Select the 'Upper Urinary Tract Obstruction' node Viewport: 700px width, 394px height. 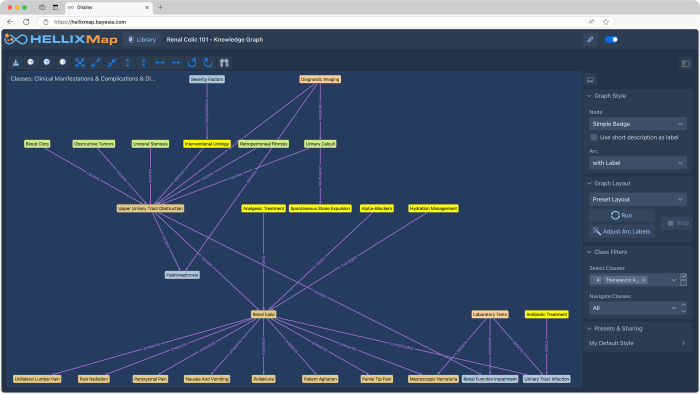click(x=150, y=208)
